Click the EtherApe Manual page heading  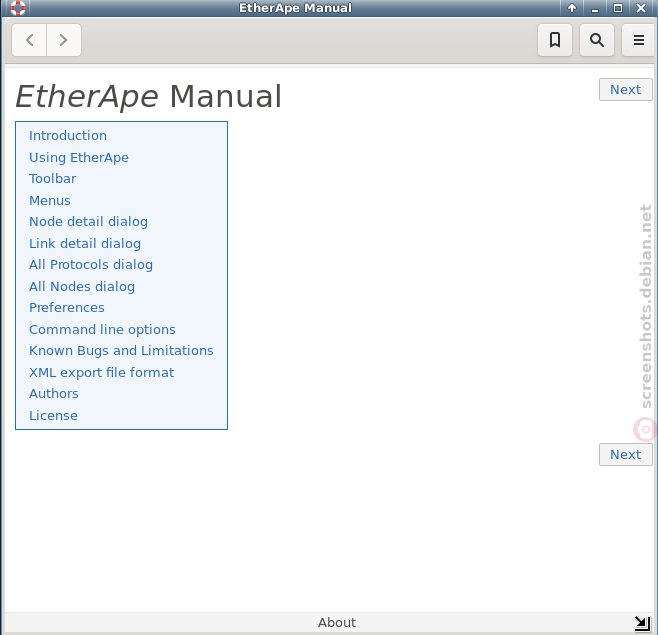149,97
